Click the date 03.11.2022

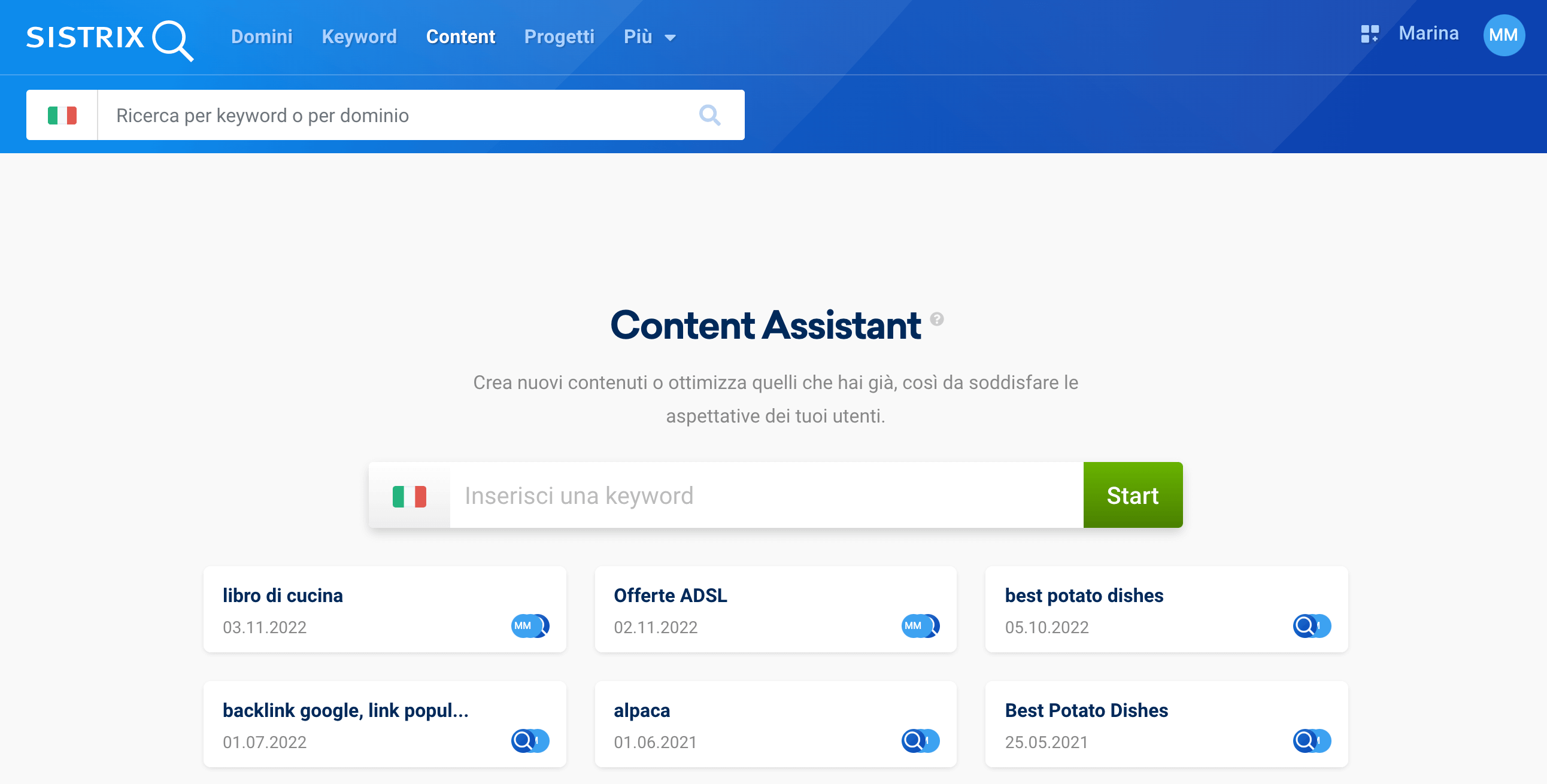[x=264, y=627]
